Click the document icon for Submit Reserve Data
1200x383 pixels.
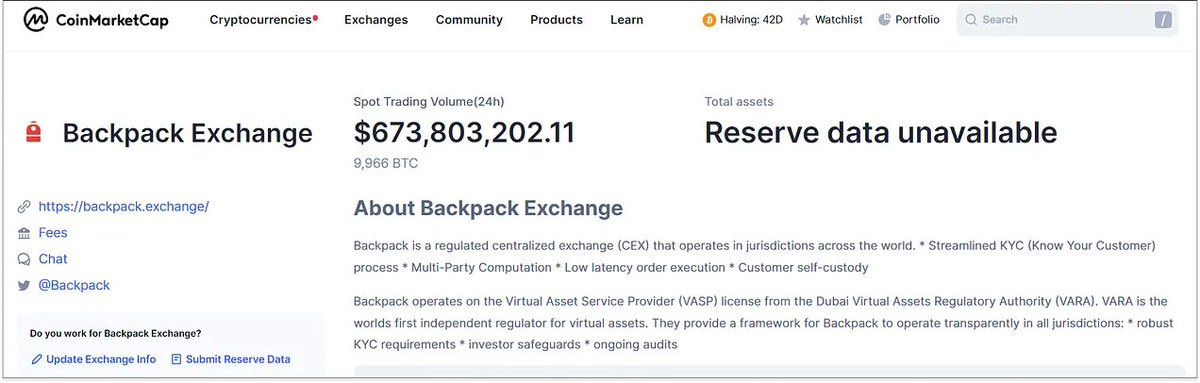point(176,359)
